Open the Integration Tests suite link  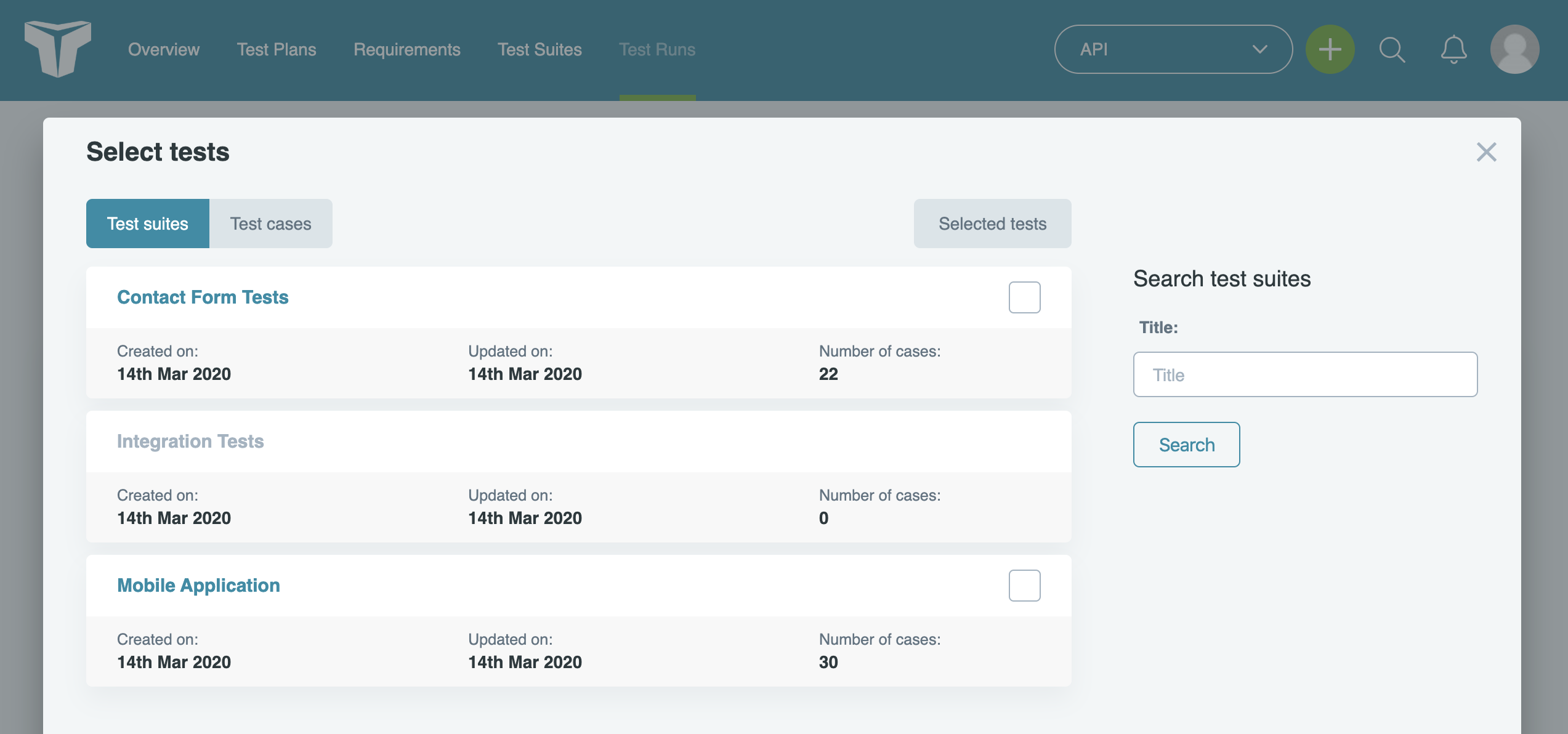point(190,442)
